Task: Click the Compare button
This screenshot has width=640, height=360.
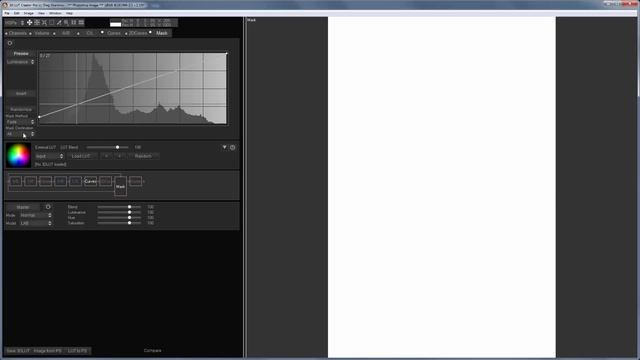Action: click(x=153, y=350)
